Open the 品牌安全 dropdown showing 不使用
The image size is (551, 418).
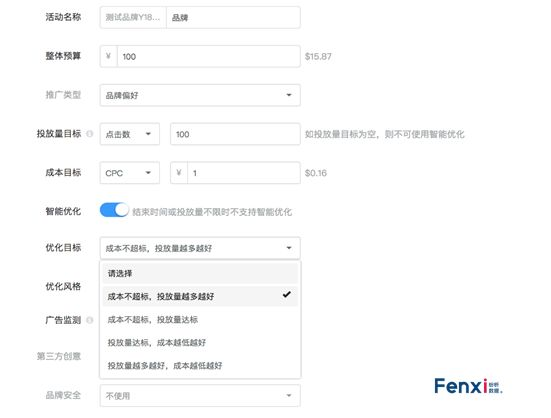(200, 396)
